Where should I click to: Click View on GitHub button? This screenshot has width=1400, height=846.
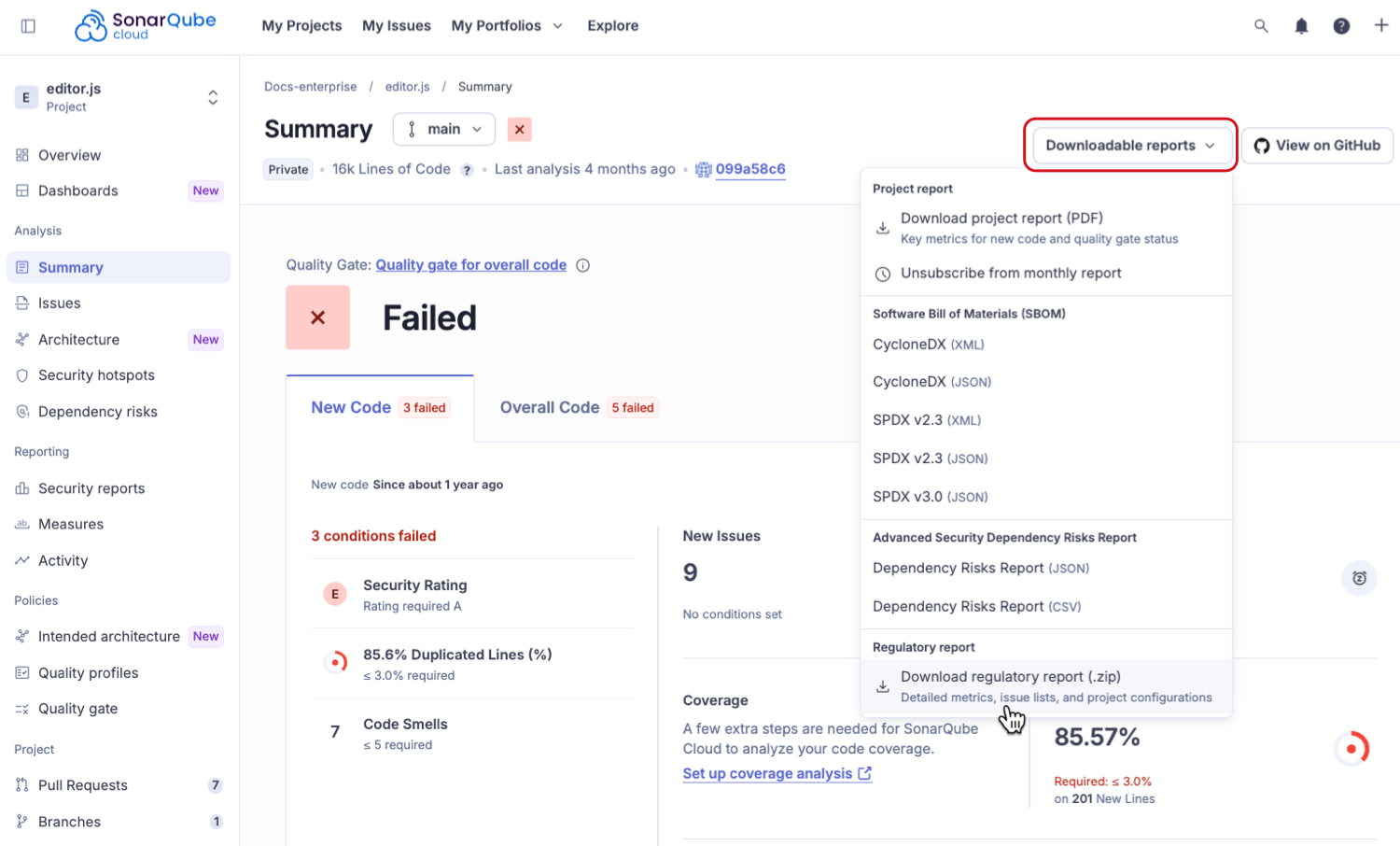pyautogui.click(x=1317, y=146)
